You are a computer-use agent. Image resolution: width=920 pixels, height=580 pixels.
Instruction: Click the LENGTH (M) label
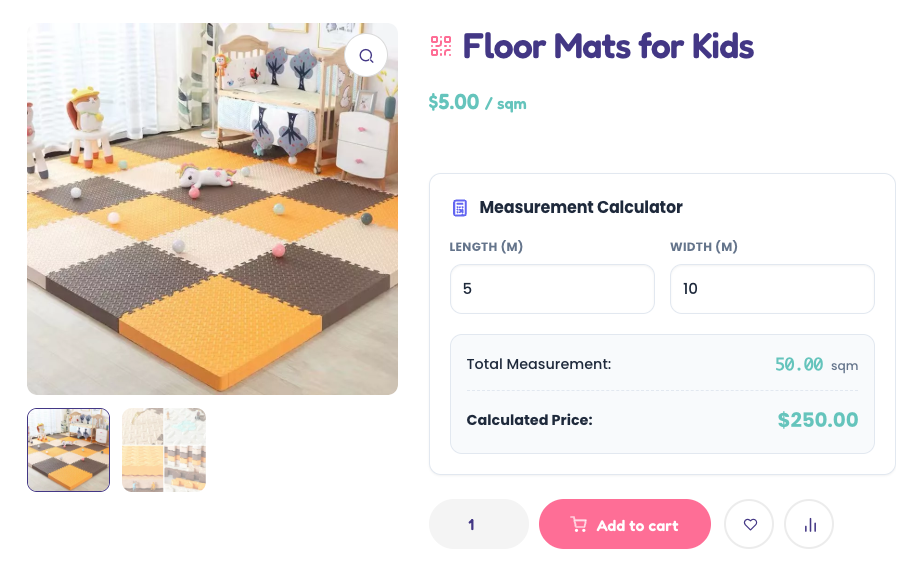pos(486,247)
